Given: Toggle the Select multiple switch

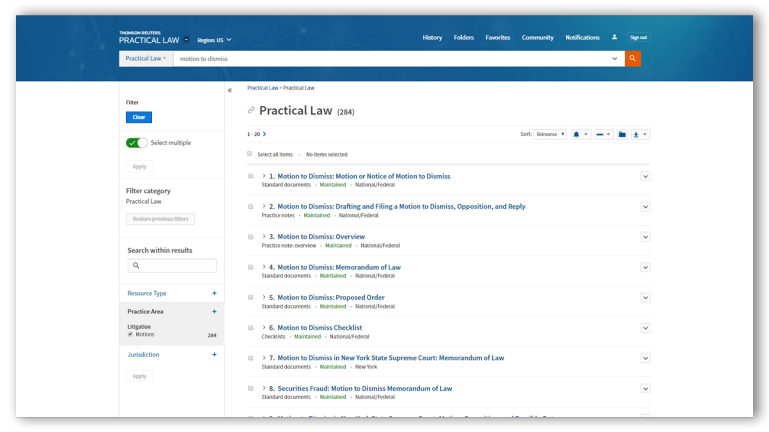Looking at the screenshot, I should pos(137,143).
